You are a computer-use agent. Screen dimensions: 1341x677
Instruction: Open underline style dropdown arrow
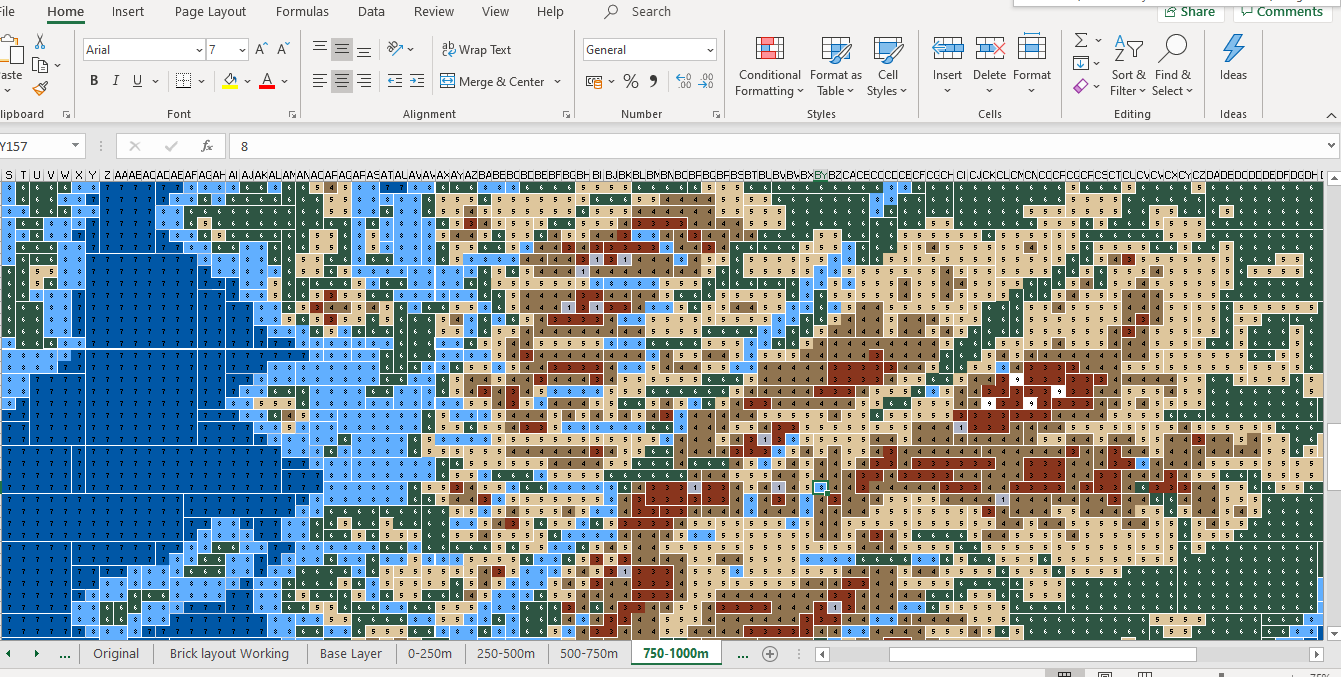156,82
